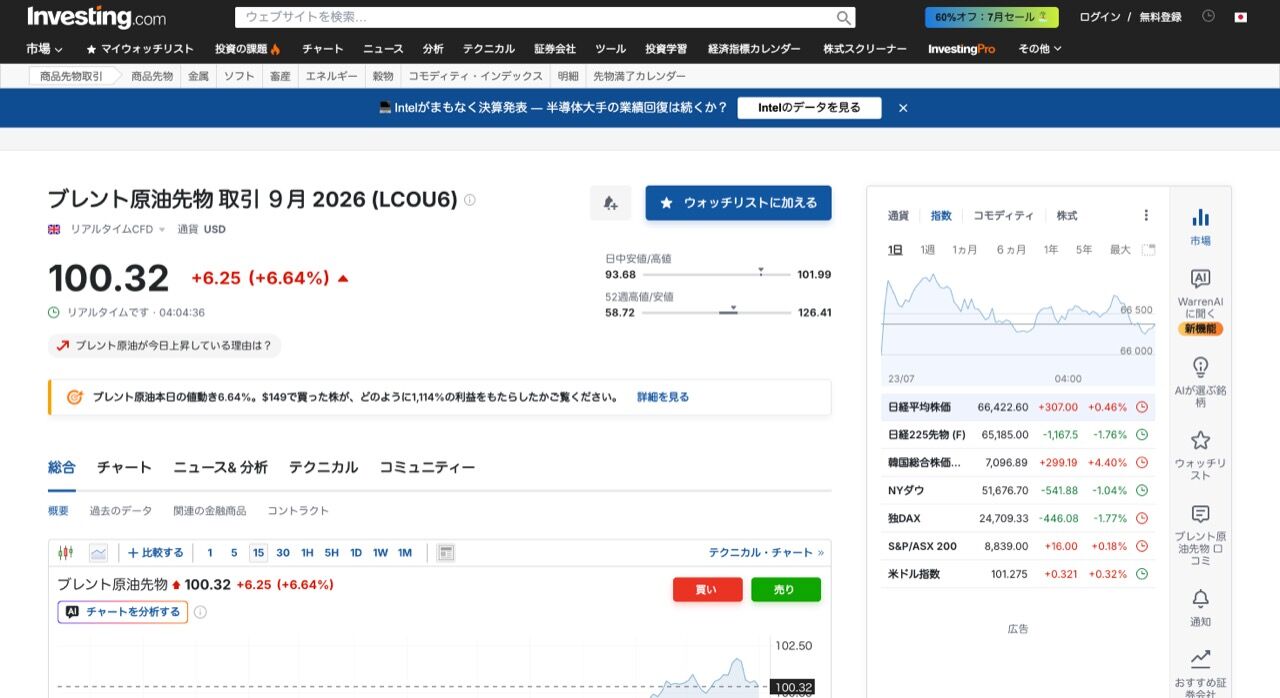Click the green 売り button
The image size is (1280, 698).
click(x=785, y=590)
